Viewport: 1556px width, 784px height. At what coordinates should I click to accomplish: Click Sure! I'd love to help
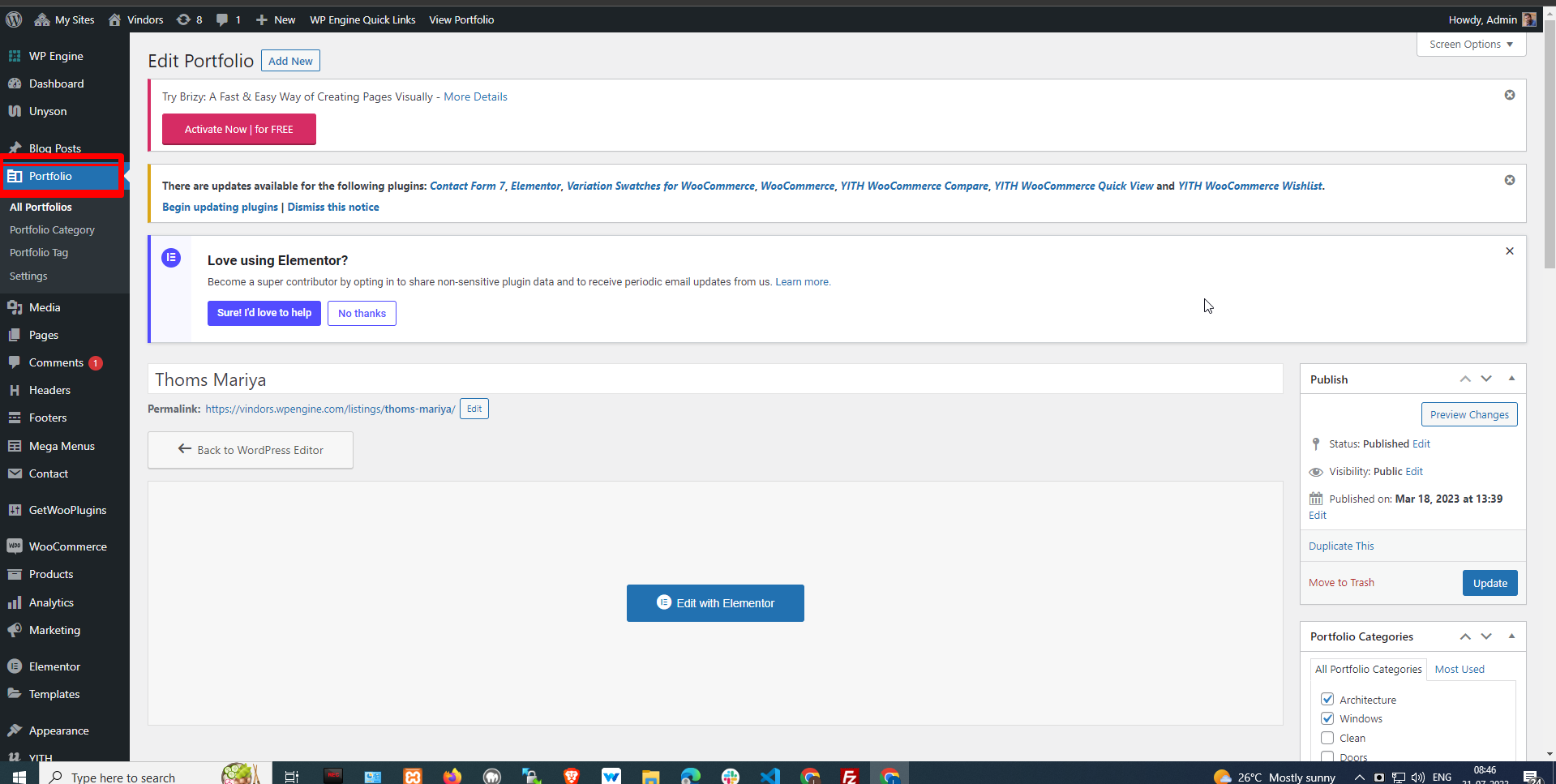264,313
